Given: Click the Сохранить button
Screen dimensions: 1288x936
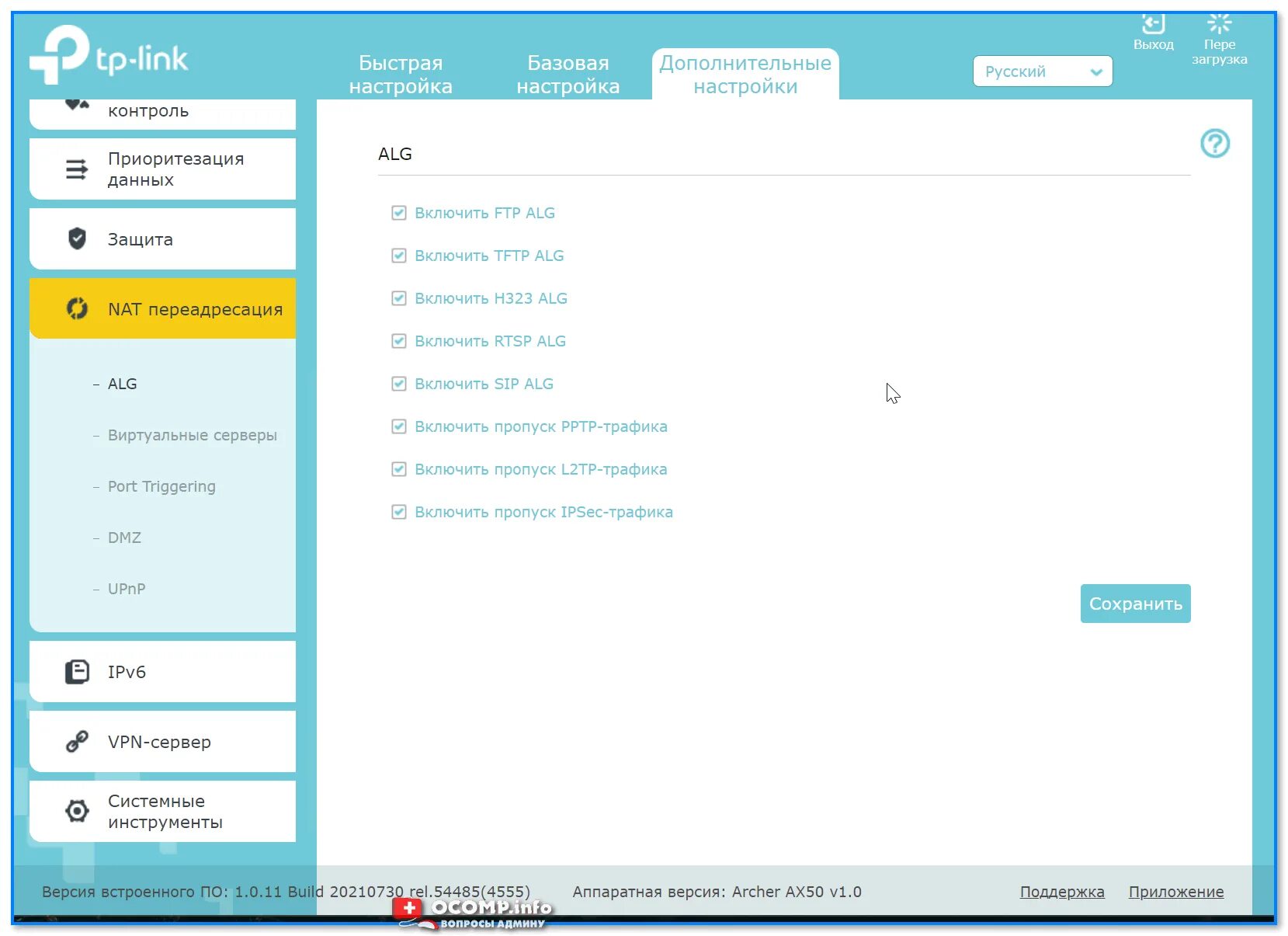Looking at the screenshot, I should point(1135,604).
